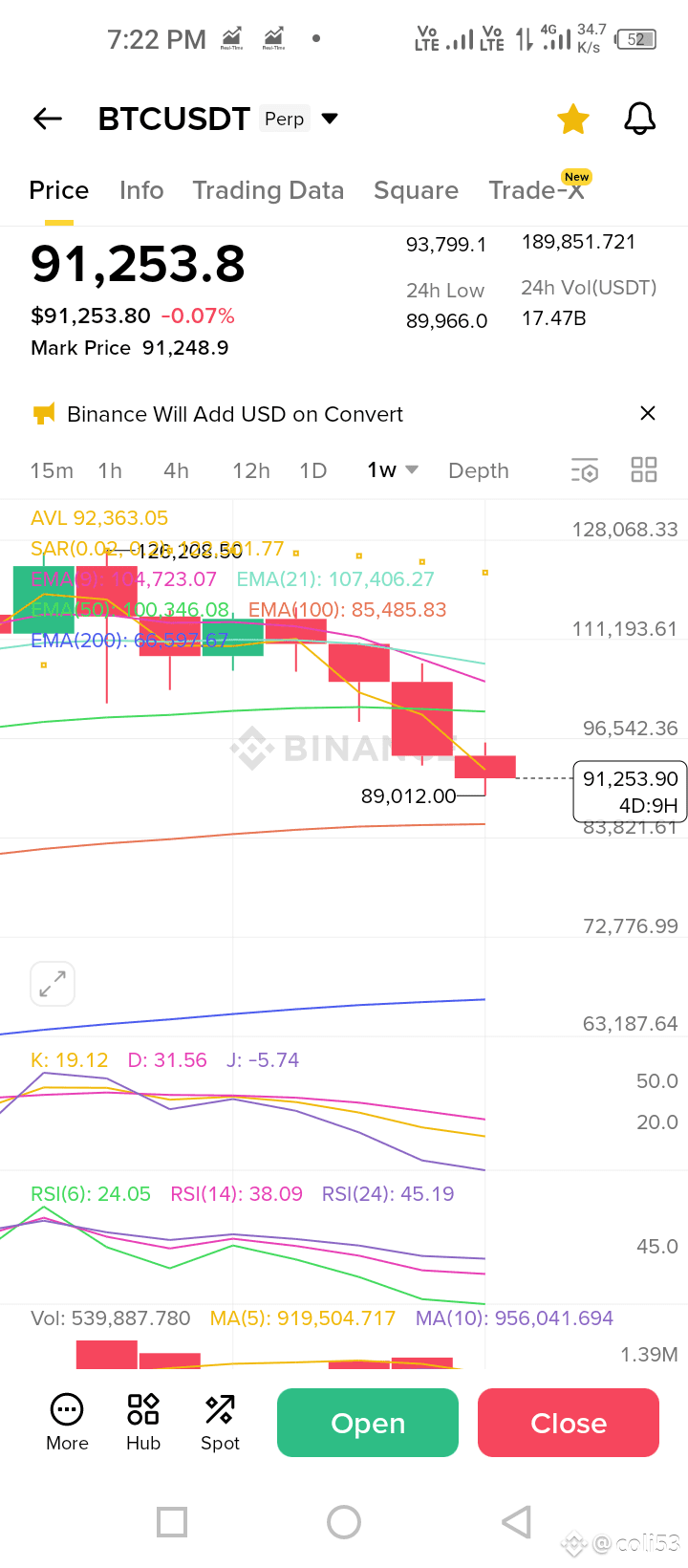
Task: Select the 15m timeframe
Action: [52, 470]
